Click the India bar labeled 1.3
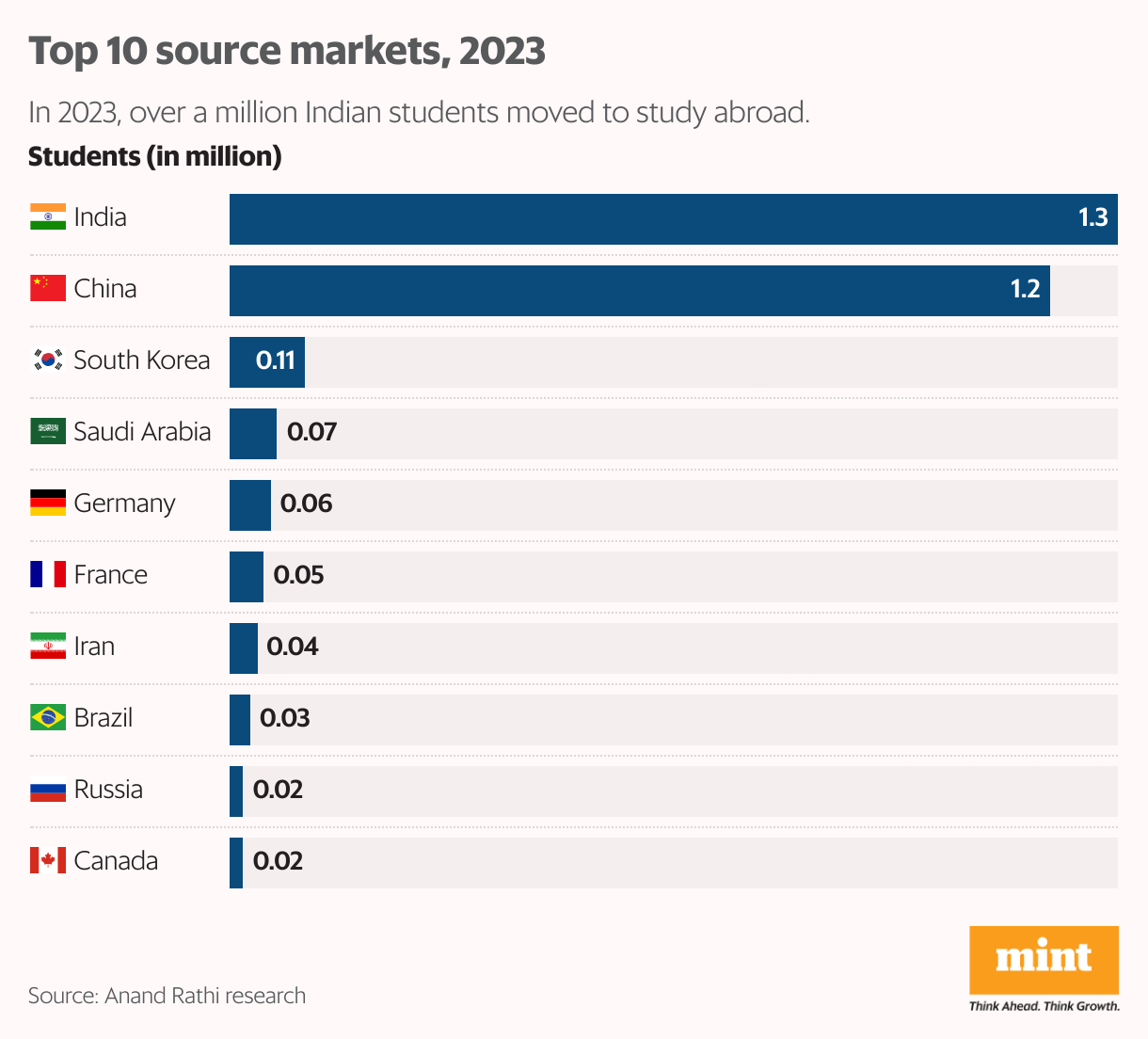This screenshot has width=1148, height=1039. [x=673, y=219]
